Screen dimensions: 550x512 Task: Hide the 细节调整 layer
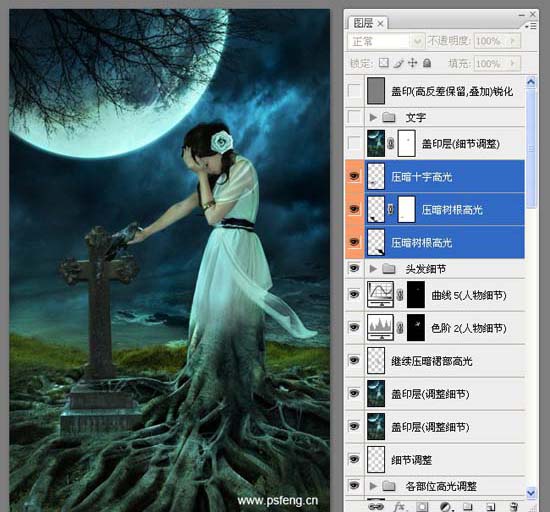coord(354,460)
